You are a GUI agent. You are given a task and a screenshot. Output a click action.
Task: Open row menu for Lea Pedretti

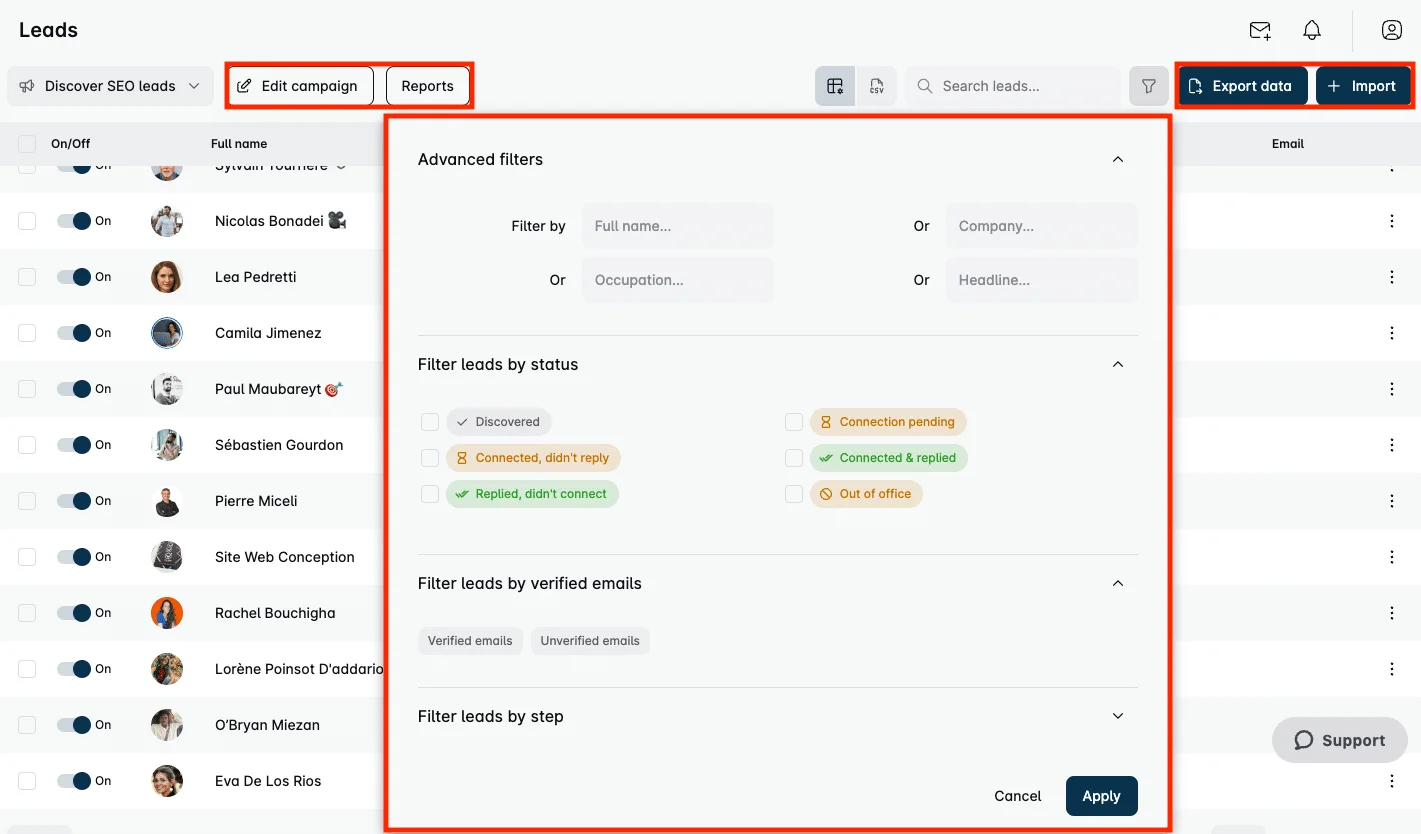click(1392, 277)
